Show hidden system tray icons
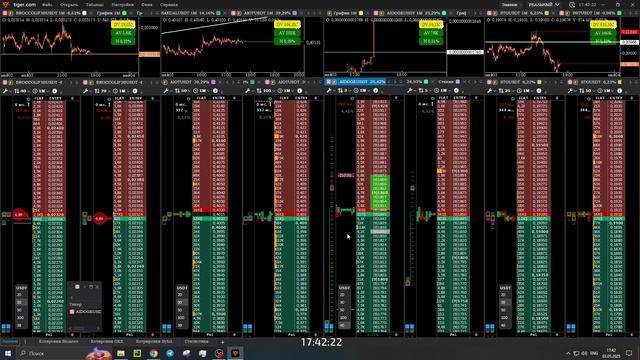The image size is (640, 360). [x=568, y=353]
